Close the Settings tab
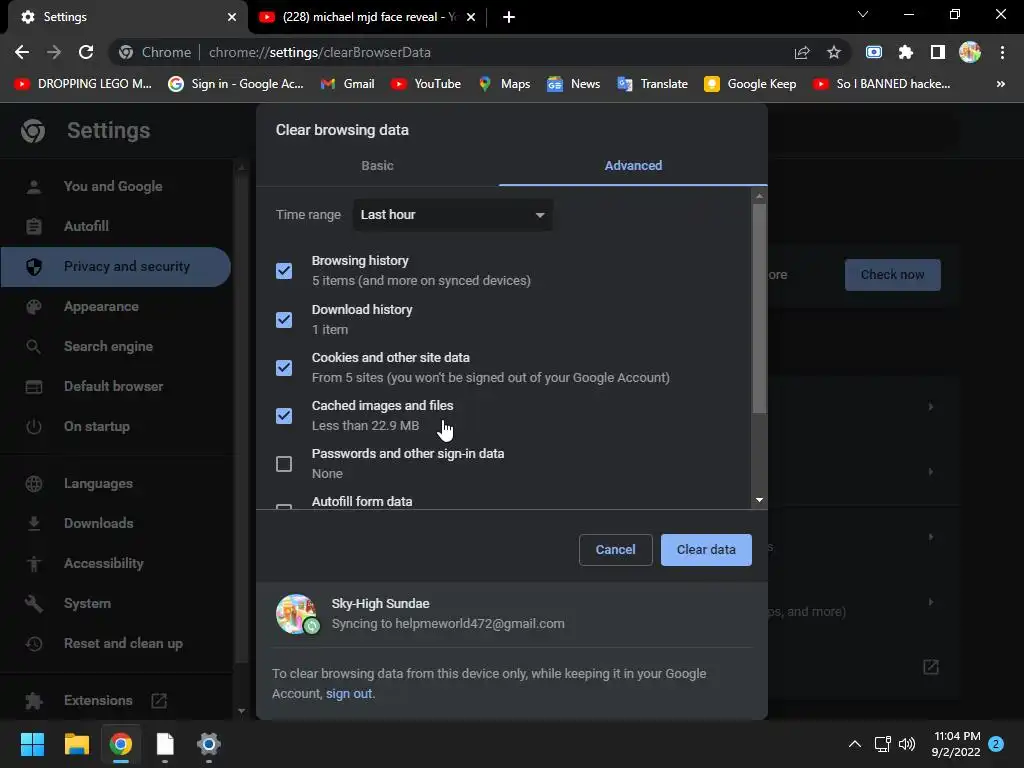1024x768 pixels. point(231,17)
